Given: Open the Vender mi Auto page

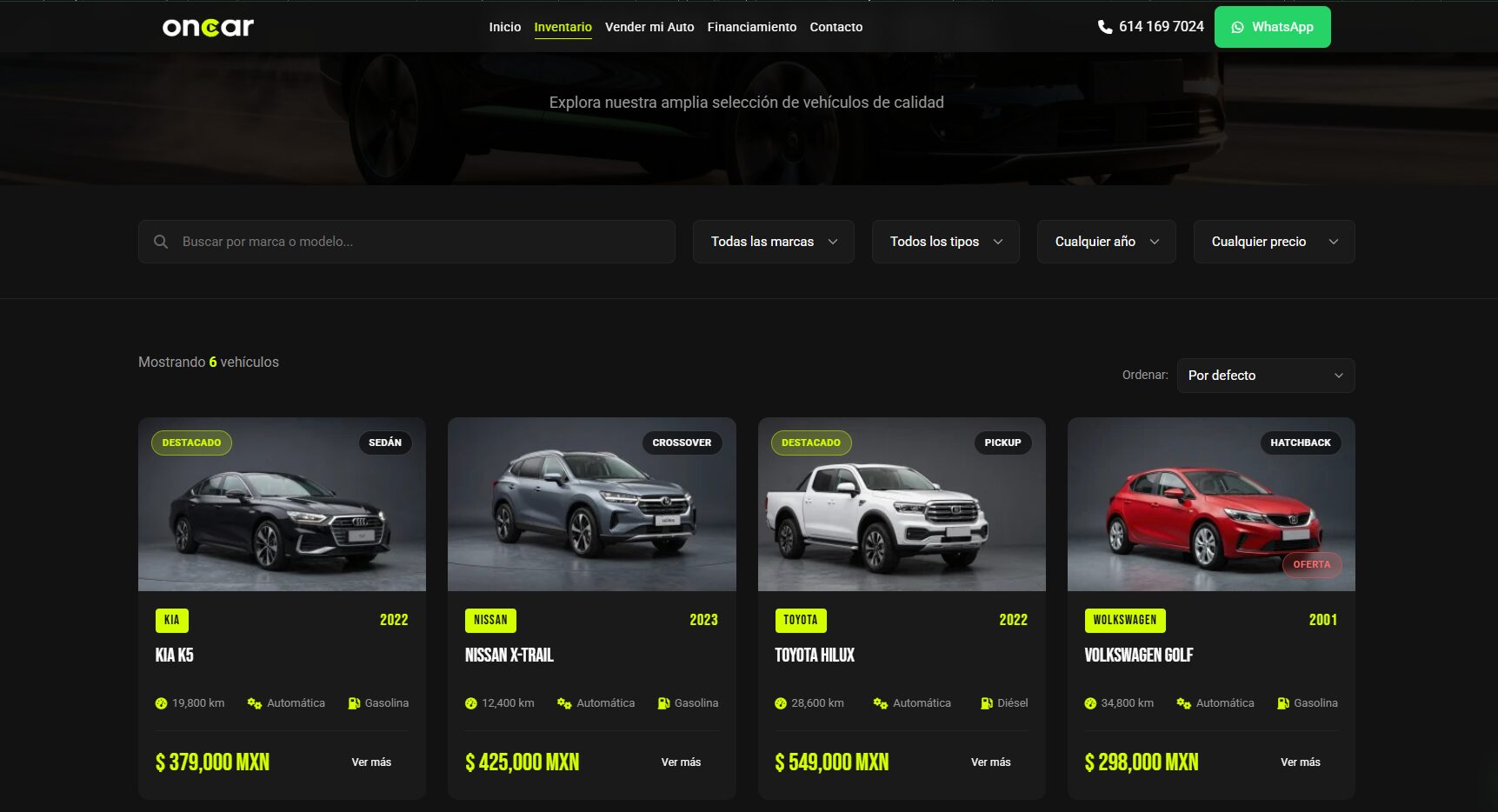Looking at the screenshot, I should point(649,27).
